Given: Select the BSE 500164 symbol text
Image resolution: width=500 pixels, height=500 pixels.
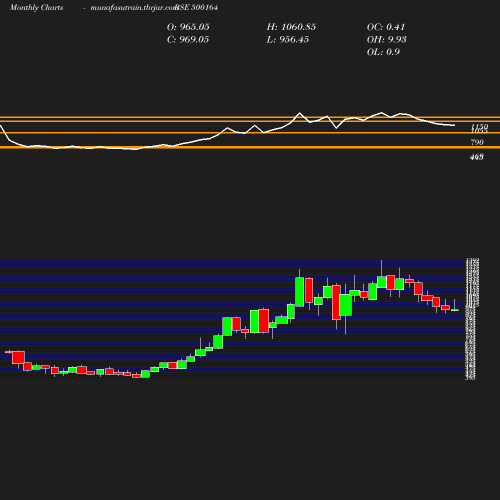Looking at the screenshot, I should (197, 8).
